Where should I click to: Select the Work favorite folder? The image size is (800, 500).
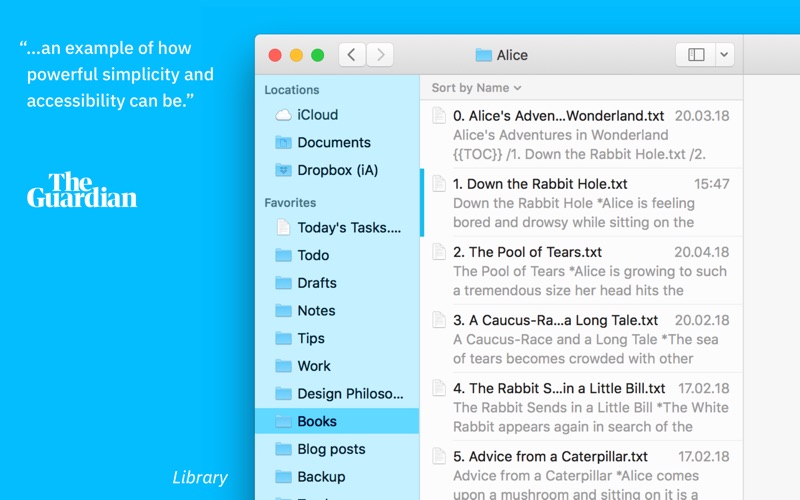(x=314, y=366)
